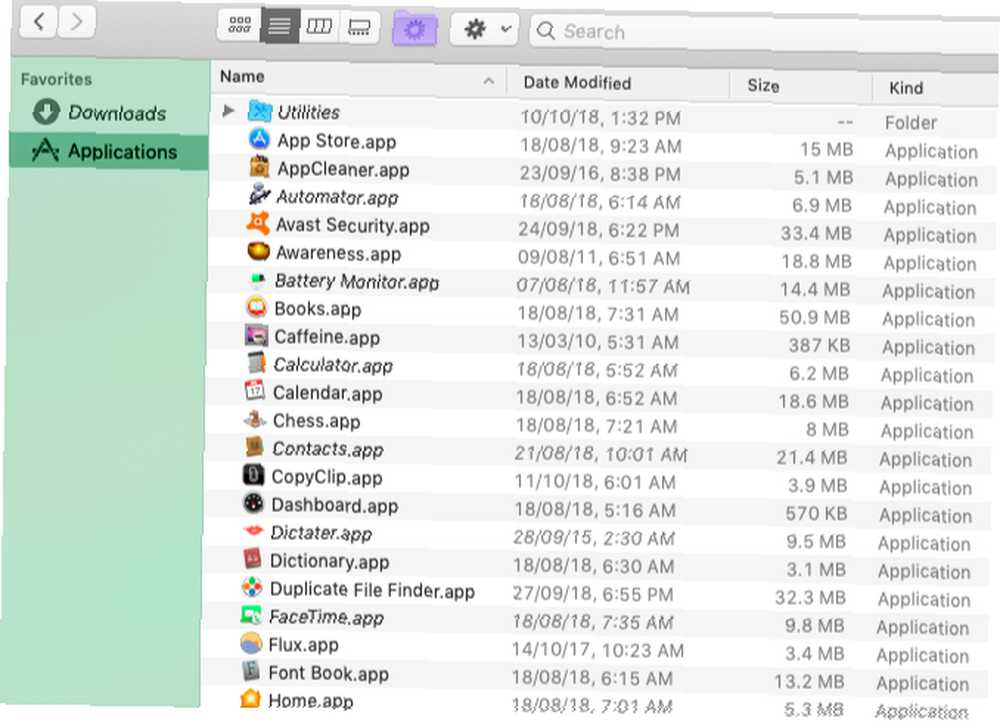Select the Dictionary.app icon
Image resolution: width=1000 pixels, height=724 pixels.
pyautogui.click(x=253, y=559)
